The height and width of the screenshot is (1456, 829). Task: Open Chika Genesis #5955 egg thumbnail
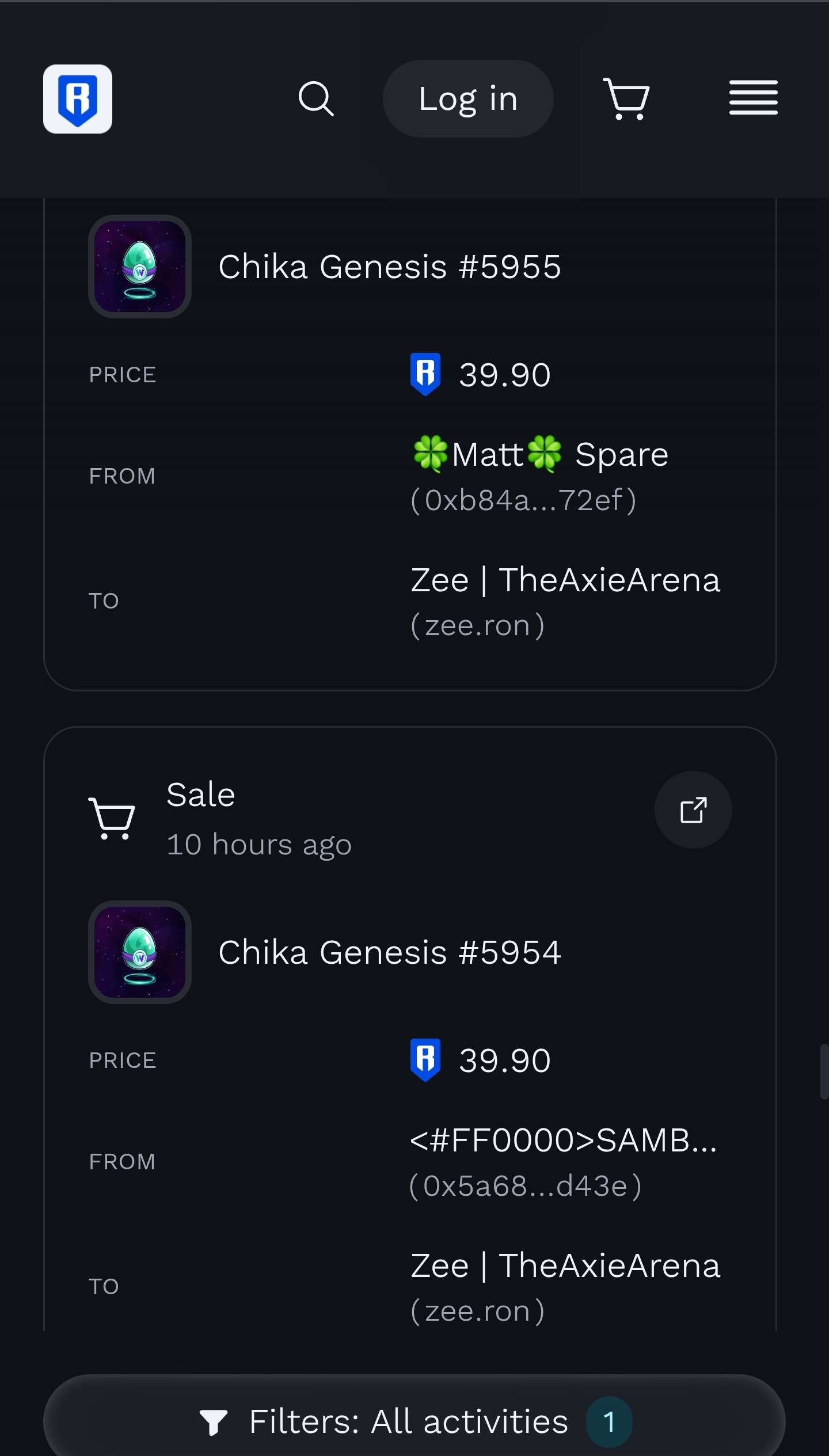[140, 267]
